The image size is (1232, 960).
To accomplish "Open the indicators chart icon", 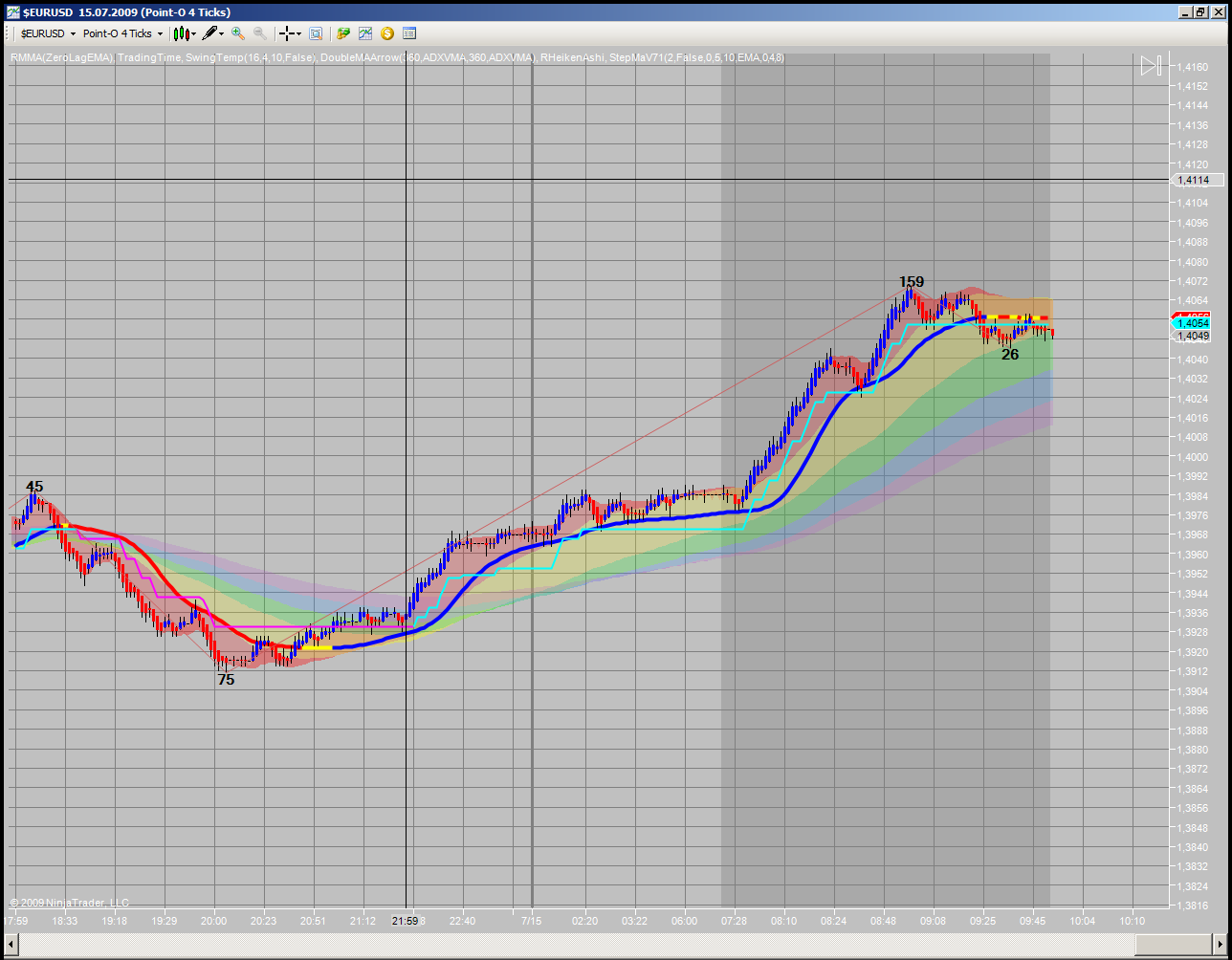I will point(365,33).
